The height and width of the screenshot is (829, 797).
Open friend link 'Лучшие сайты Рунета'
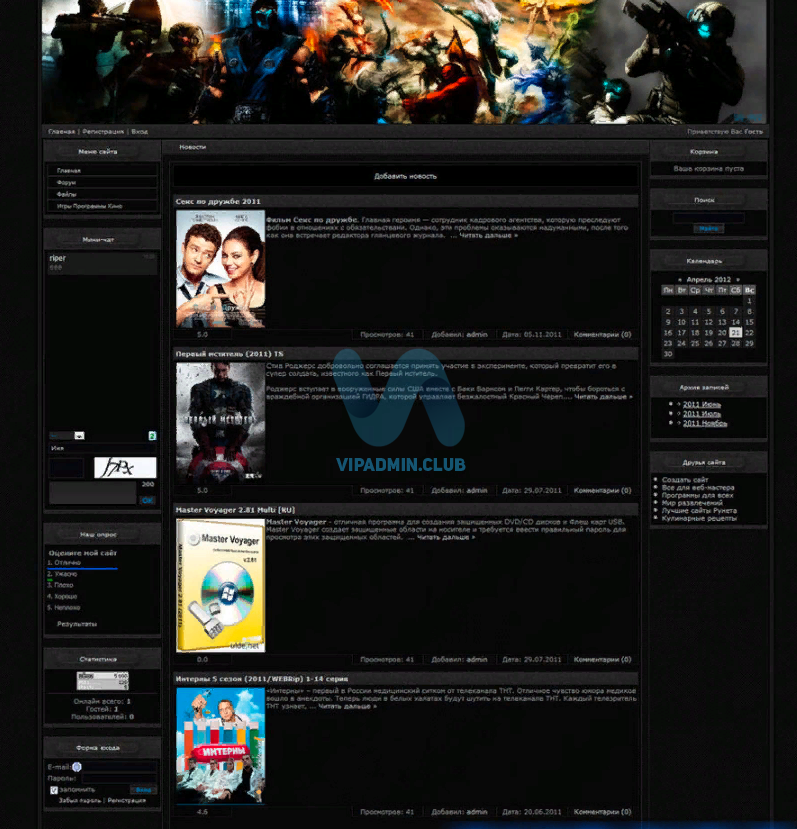click(x=699, y=511)
